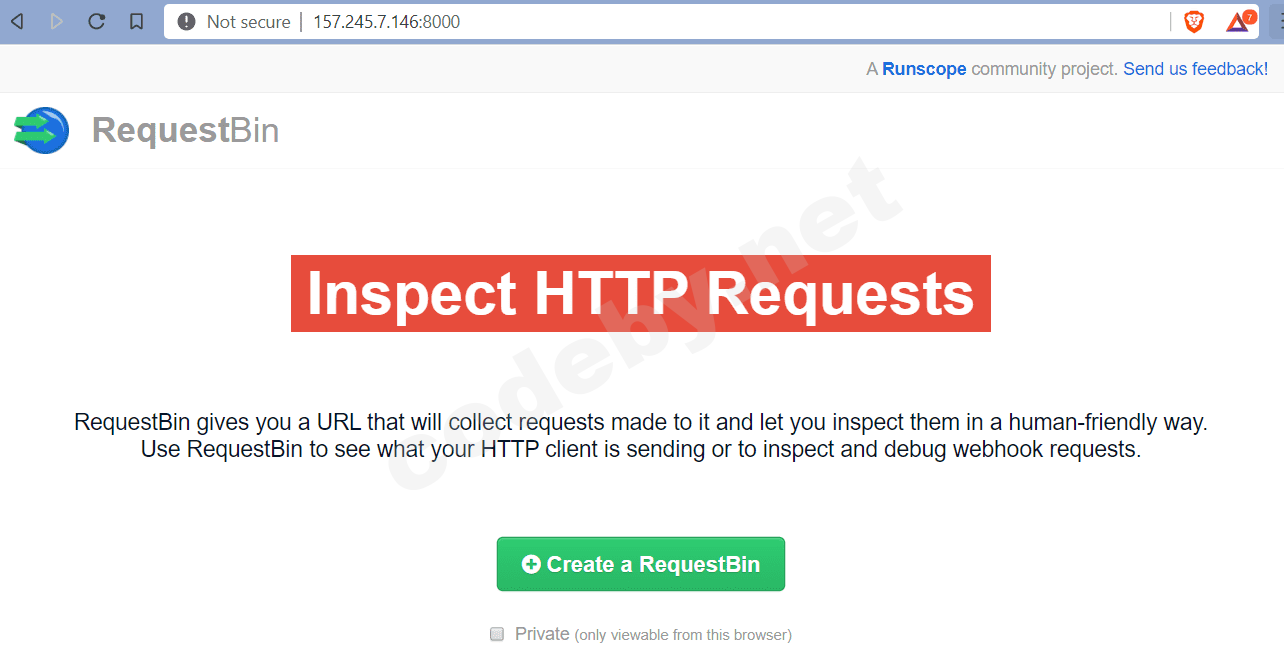Click the Inspect HTTP Requests banner
Screen dimensions: 1284x667
pyautogui.click(x=640, y=293)
